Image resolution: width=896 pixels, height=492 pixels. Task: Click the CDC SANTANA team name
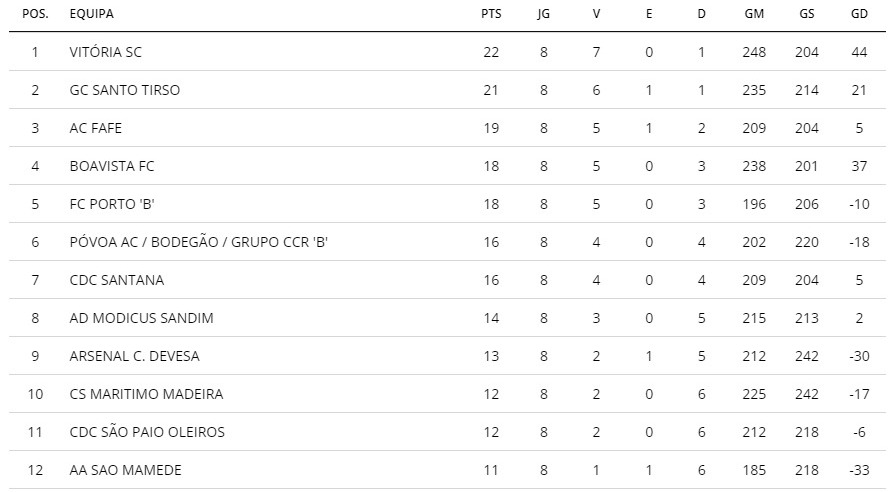117,280
